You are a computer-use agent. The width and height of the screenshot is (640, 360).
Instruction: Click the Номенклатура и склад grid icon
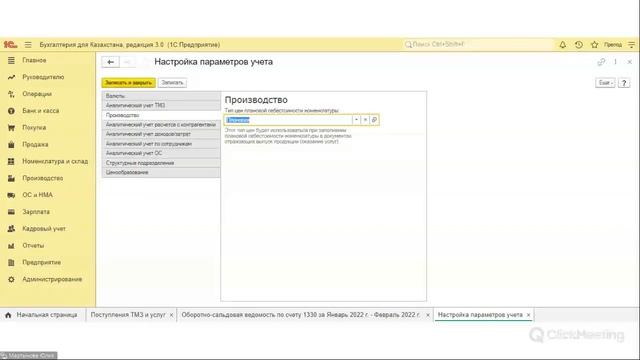pyautogui.click(x=11, y=162)
